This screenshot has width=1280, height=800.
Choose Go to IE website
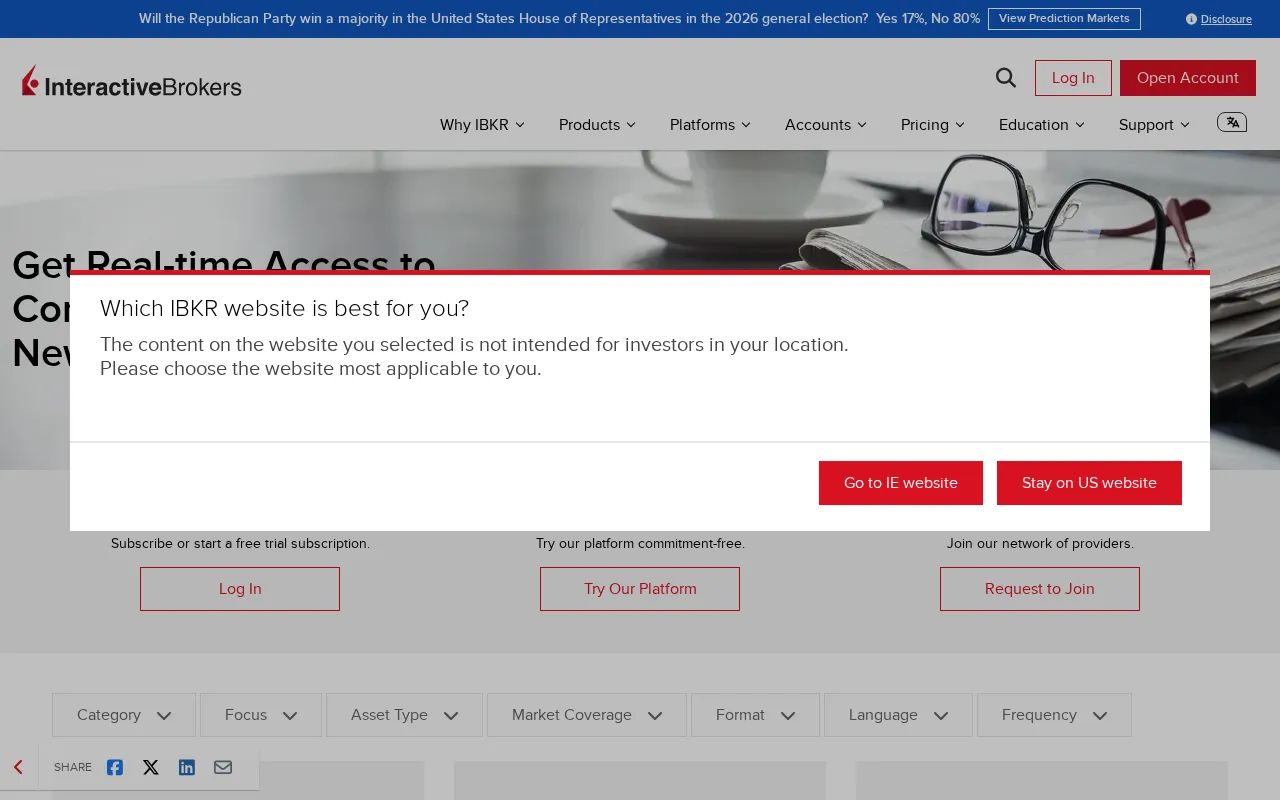901,483
